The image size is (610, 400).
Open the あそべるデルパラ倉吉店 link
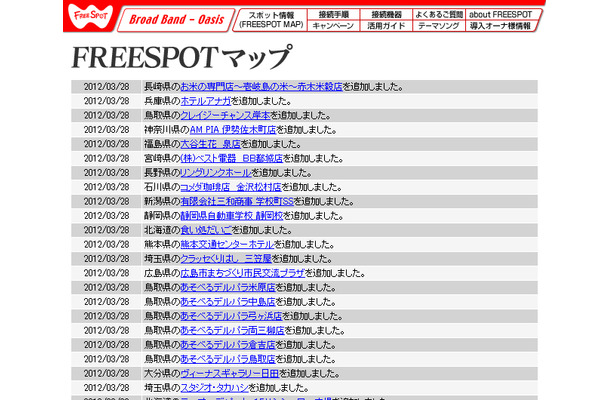coord(228,345)
